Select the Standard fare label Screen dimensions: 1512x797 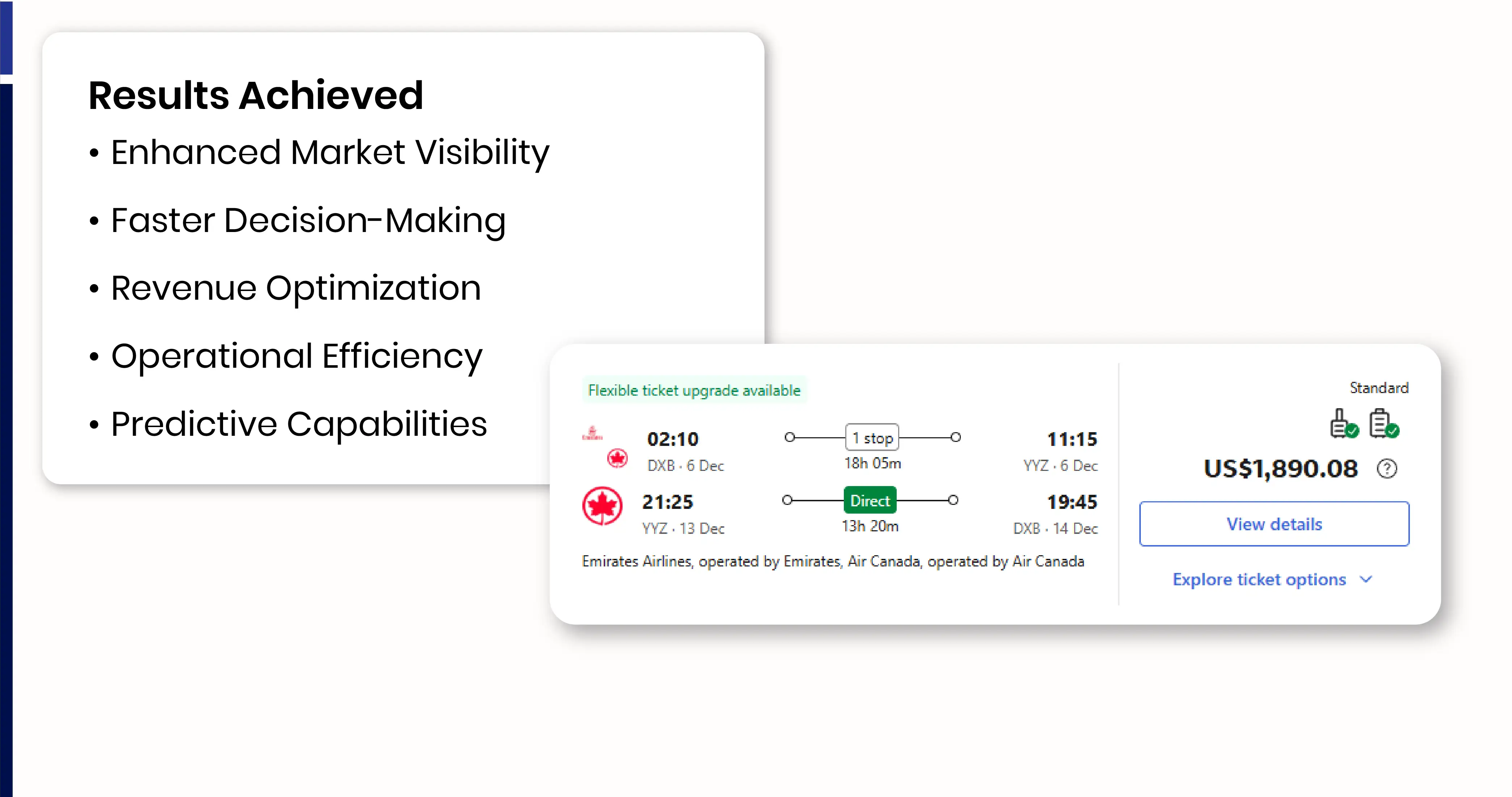click(1378, 388)
